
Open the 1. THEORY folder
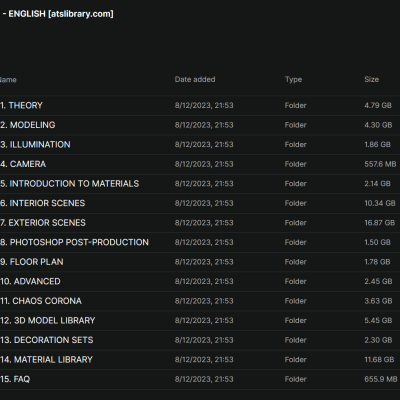pyautogui.click(x=21, y=105)
